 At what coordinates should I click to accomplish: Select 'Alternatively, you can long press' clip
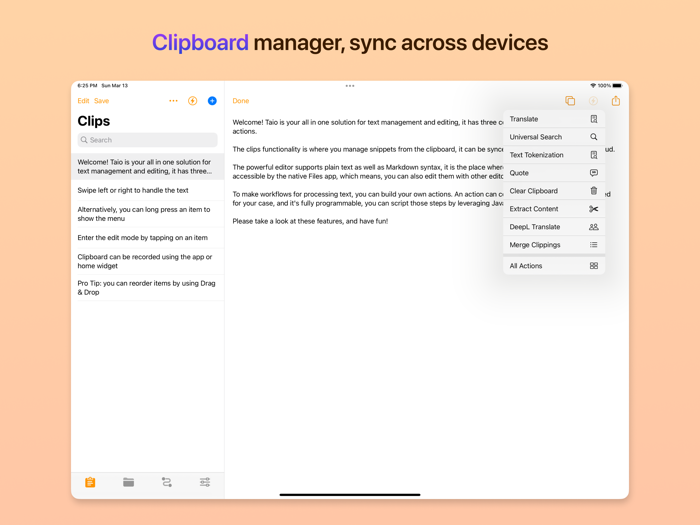click(147, 214)
